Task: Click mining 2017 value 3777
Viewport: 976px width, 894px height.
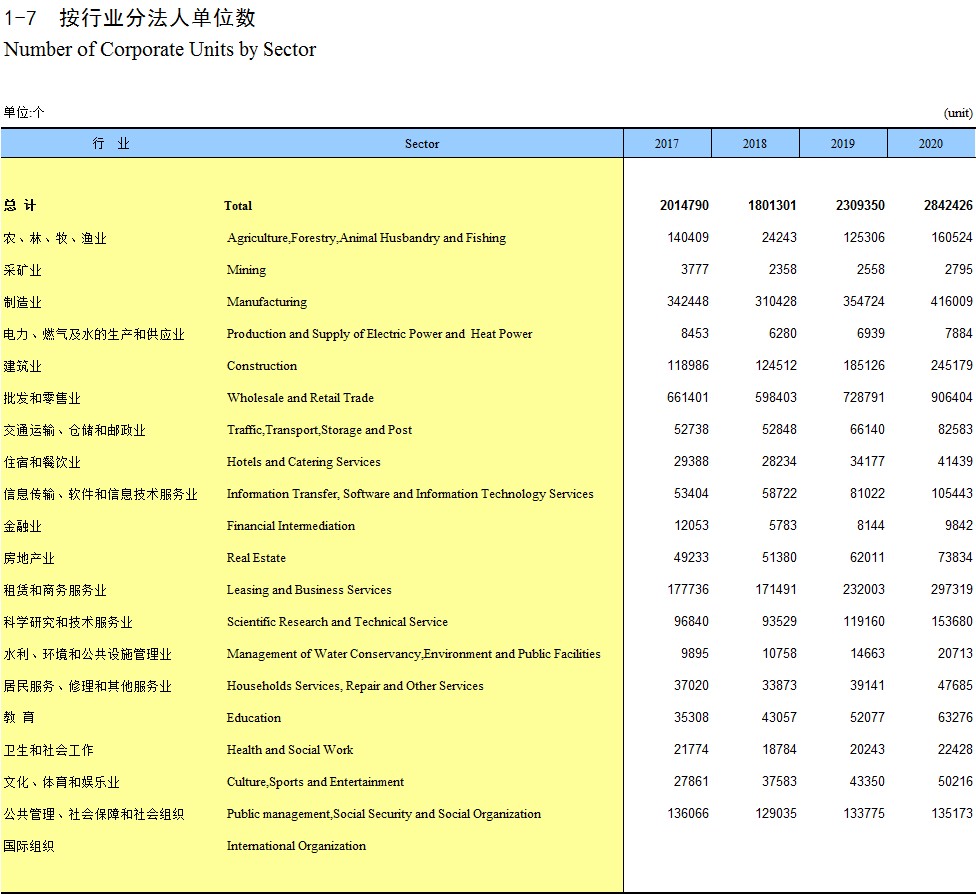Action: tap(695, 270)
